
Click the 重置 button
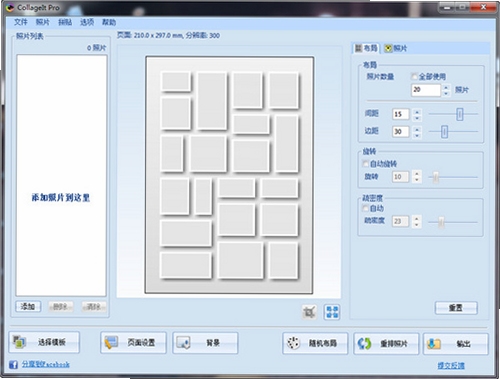pyautogui.click(x=456, y=308)
